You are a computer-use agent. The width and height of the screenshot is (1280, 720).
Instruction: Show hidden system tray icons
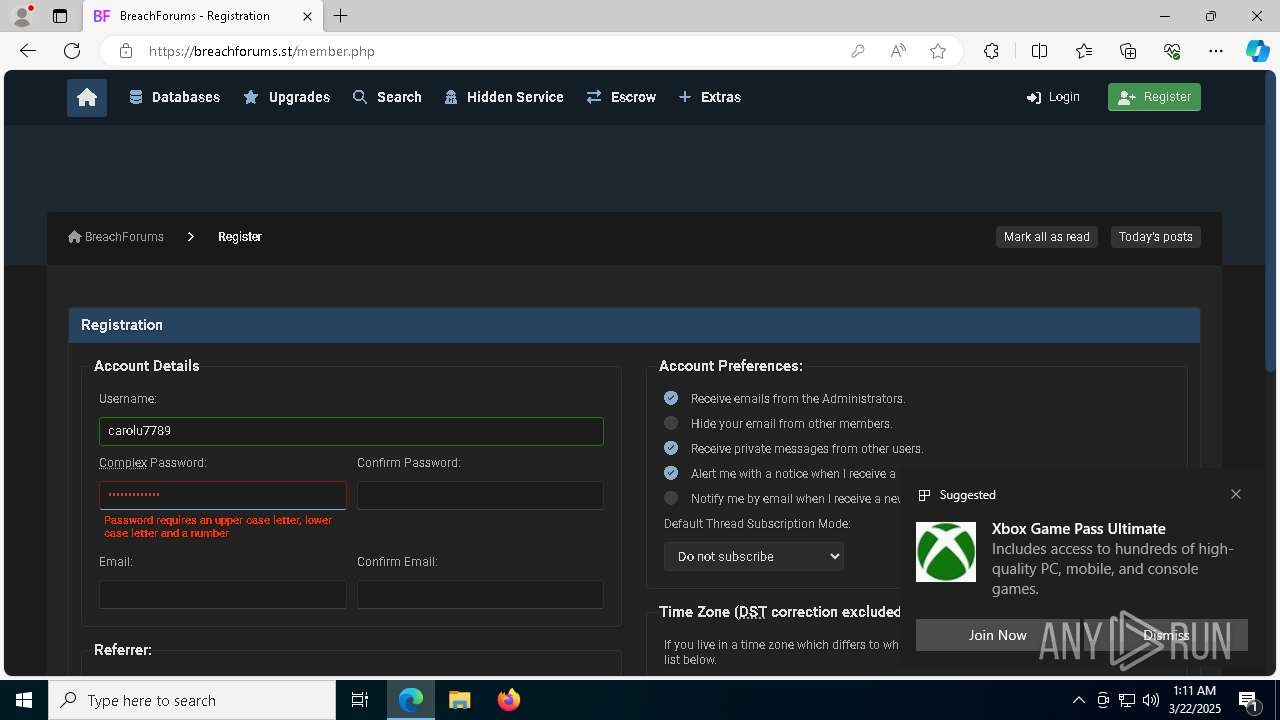click(x=1078, y=700)
